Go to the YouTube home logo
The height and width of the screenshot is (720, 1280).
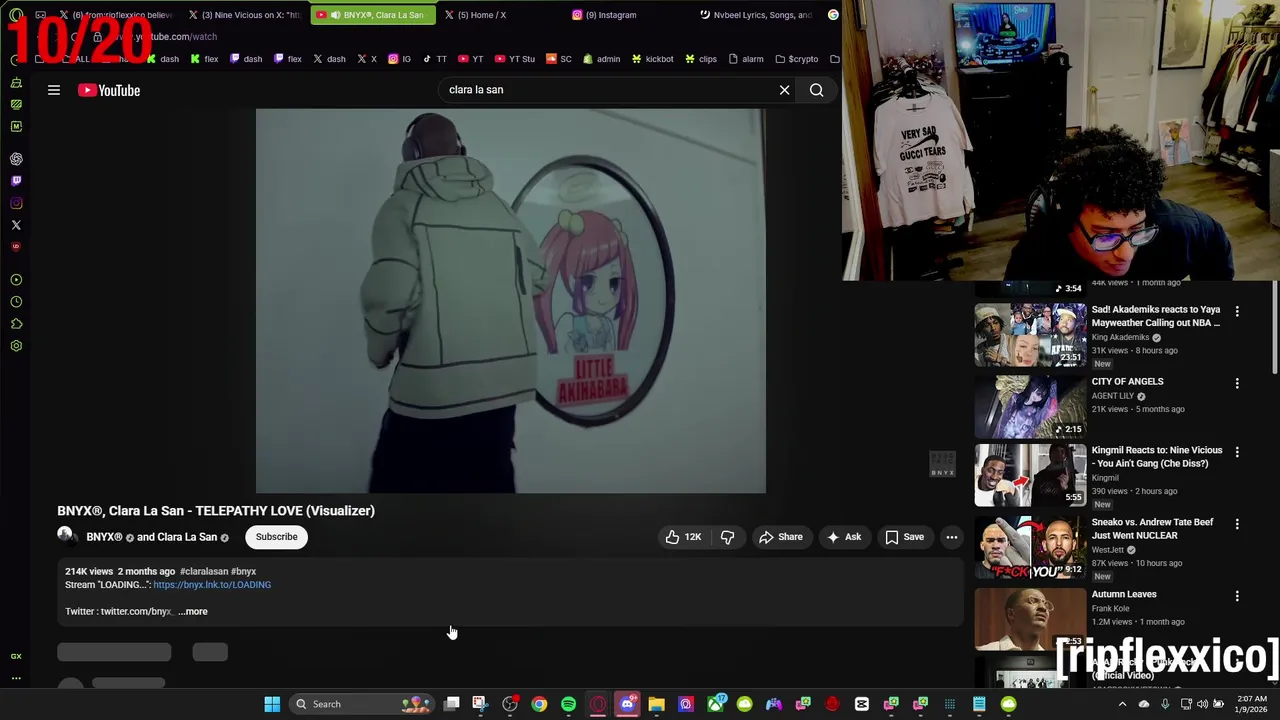click(x=109, y=90)
